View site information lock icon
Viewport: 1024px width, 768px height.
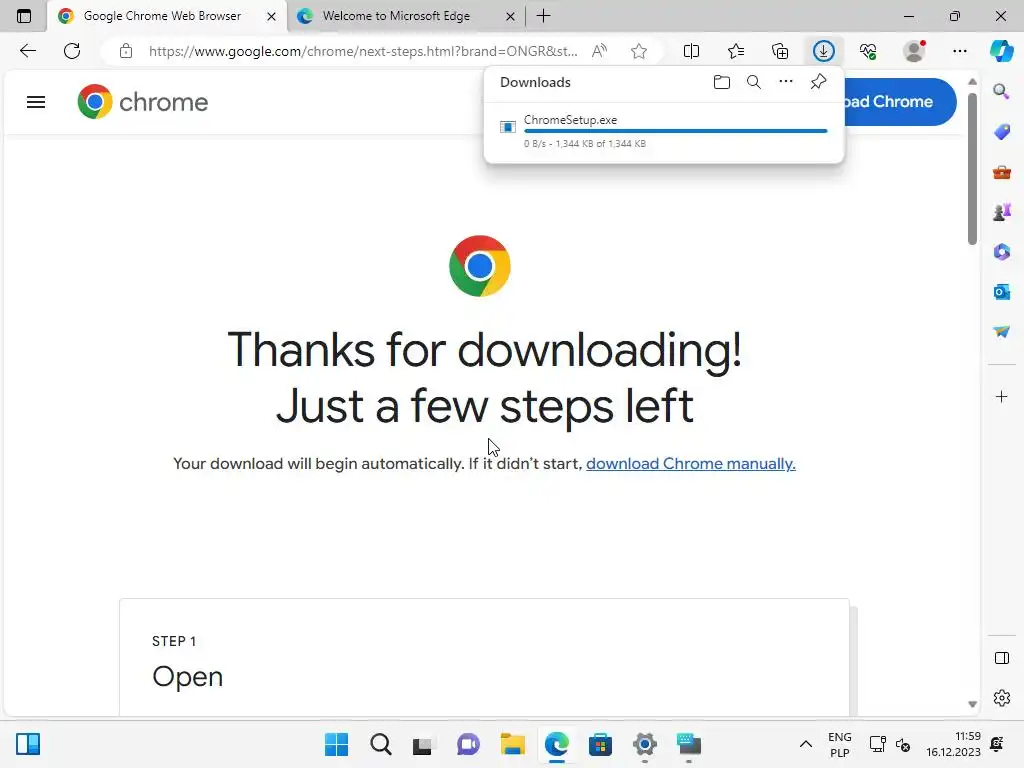(126, 51)
